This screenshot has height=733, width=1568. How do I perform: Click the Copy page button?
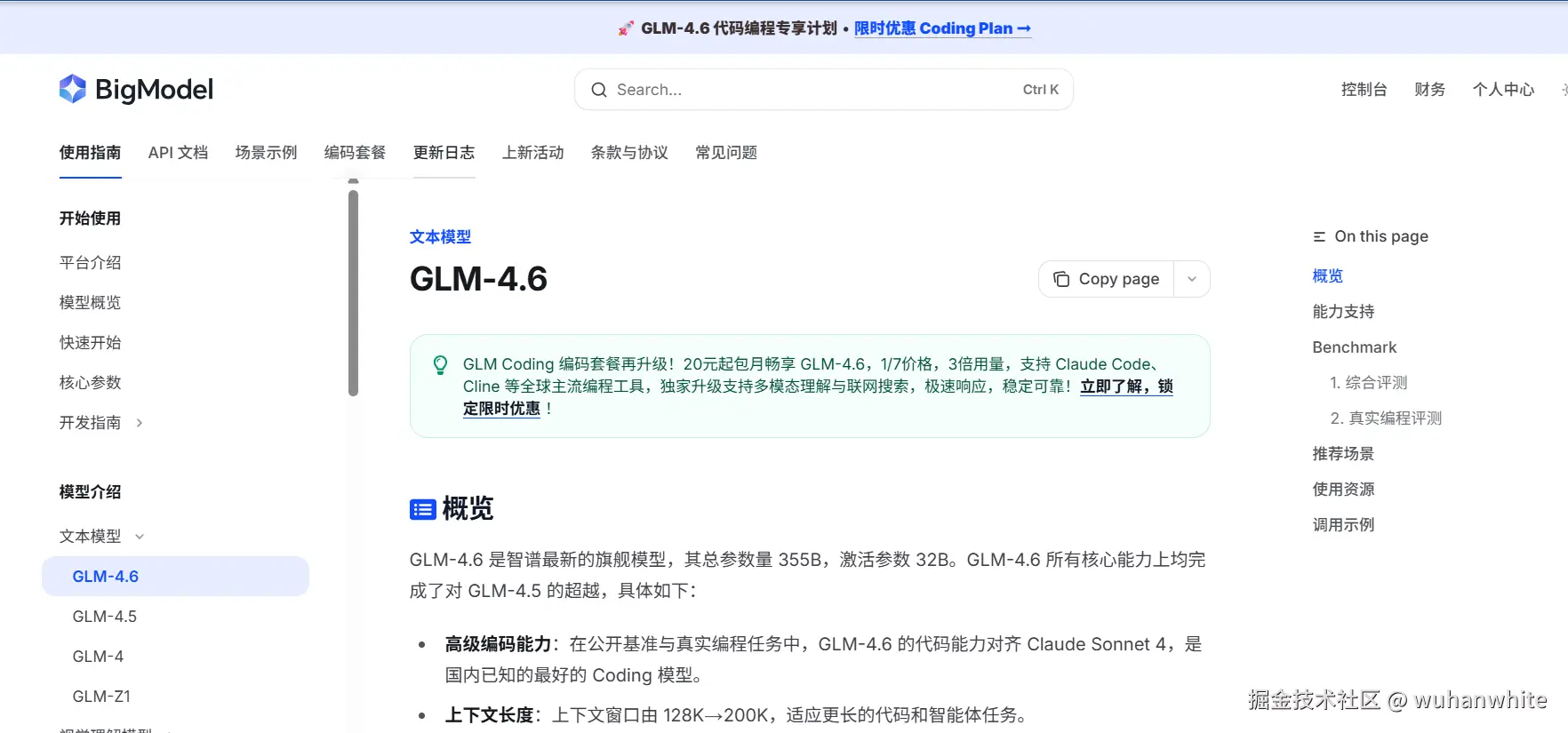[1107, 279]
